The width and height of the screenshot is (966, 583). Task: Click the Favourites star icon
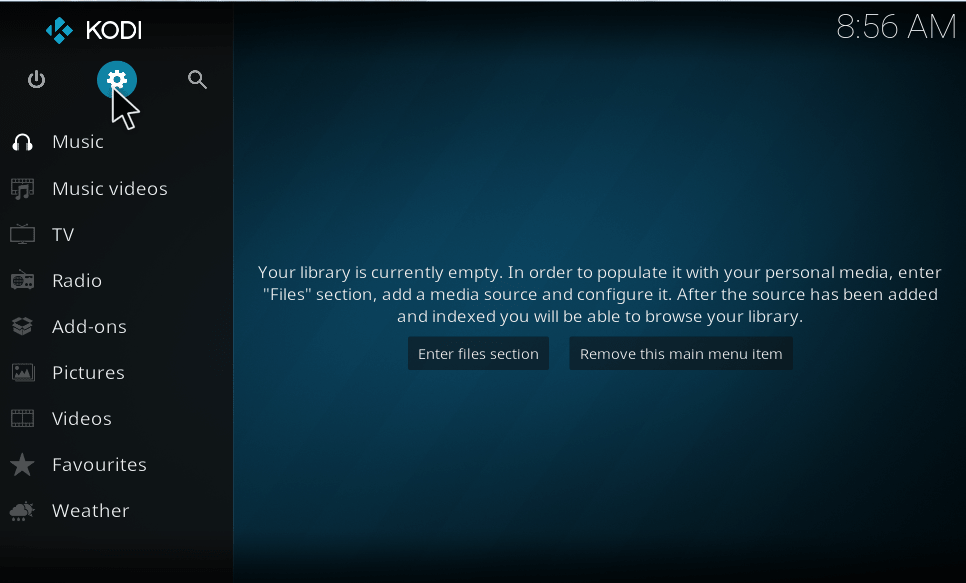click(22, 464)
